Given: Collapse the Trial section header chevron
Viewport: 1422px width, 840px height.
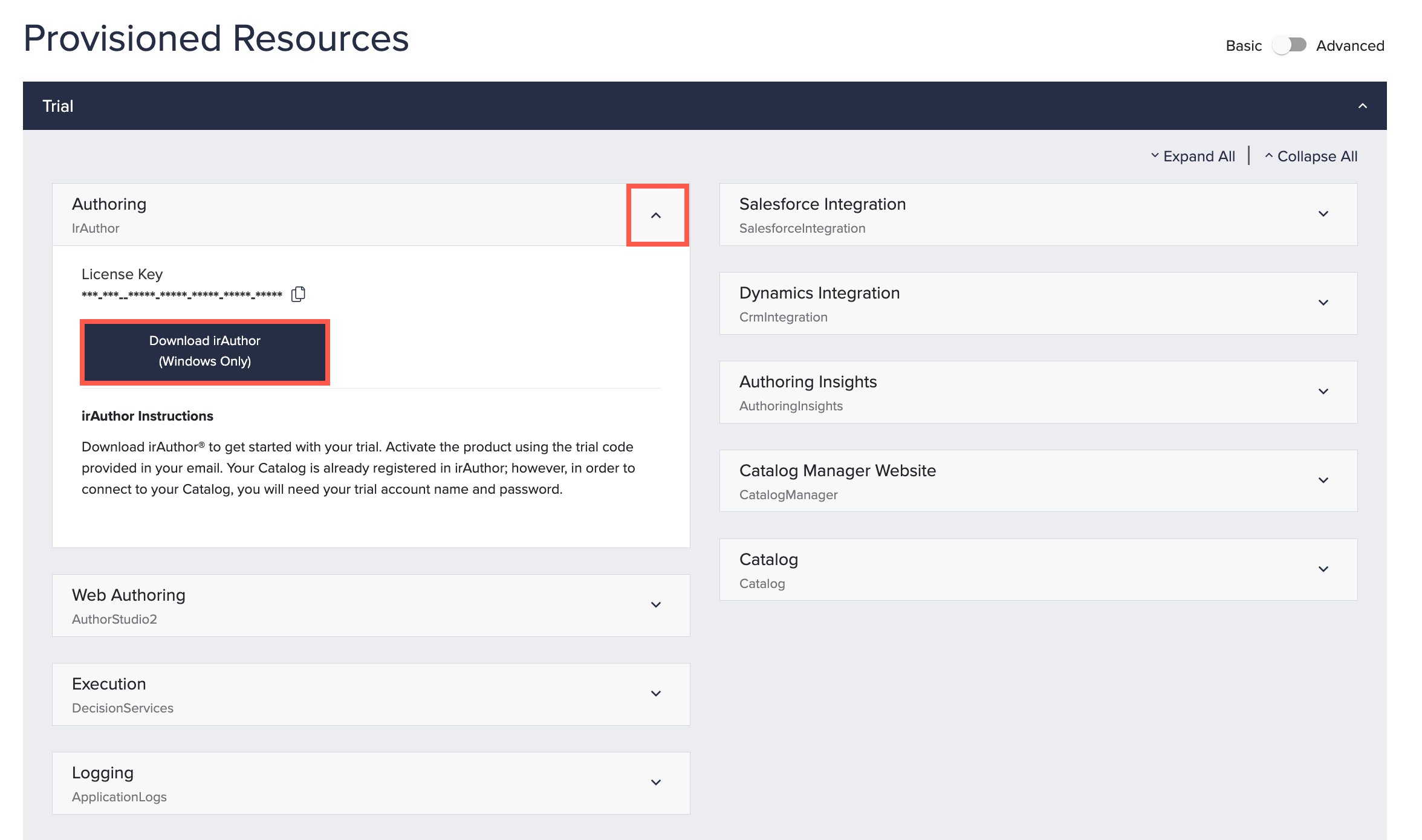Looking at the screenshot, I should (x=1362, y=106).
